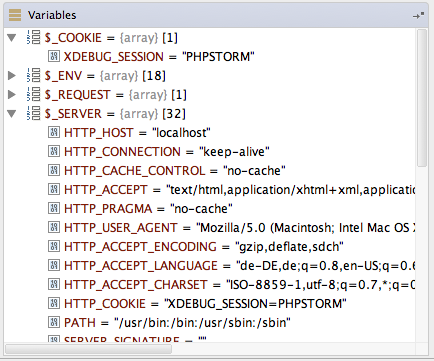Image resolution: width=434 pixels, height=361 pixels.
Task: Click the value icon beside PATH
Action: coord(54,322)
